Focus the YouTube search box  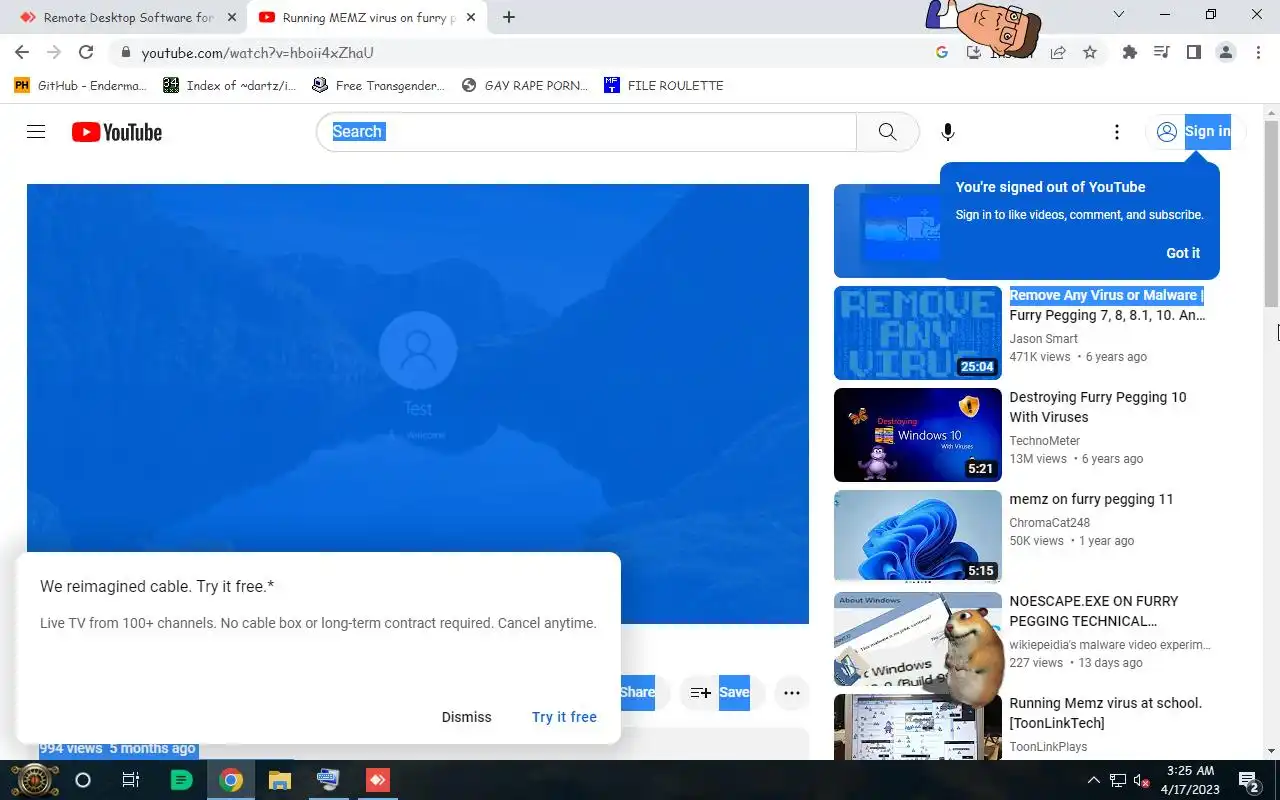point(587,132)
